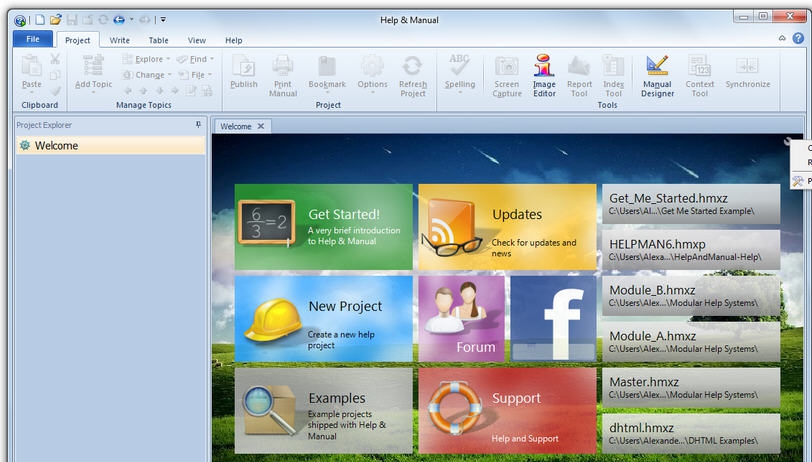
Task: Open project Options in the ribbon
Action: point(372,73)
